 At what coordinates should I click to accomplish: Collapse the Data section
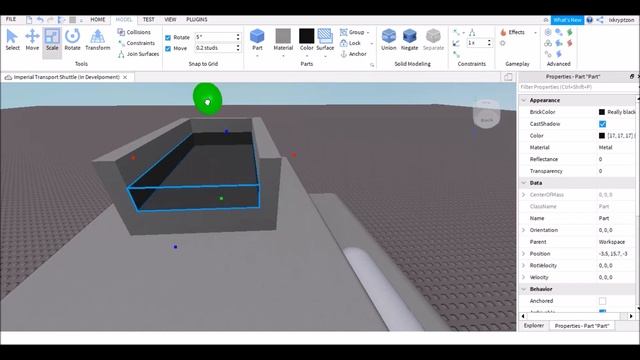(x=524, y=183)
